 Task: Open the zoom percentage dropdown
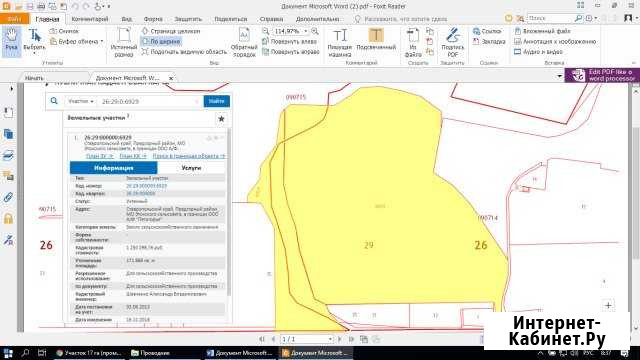305,31
